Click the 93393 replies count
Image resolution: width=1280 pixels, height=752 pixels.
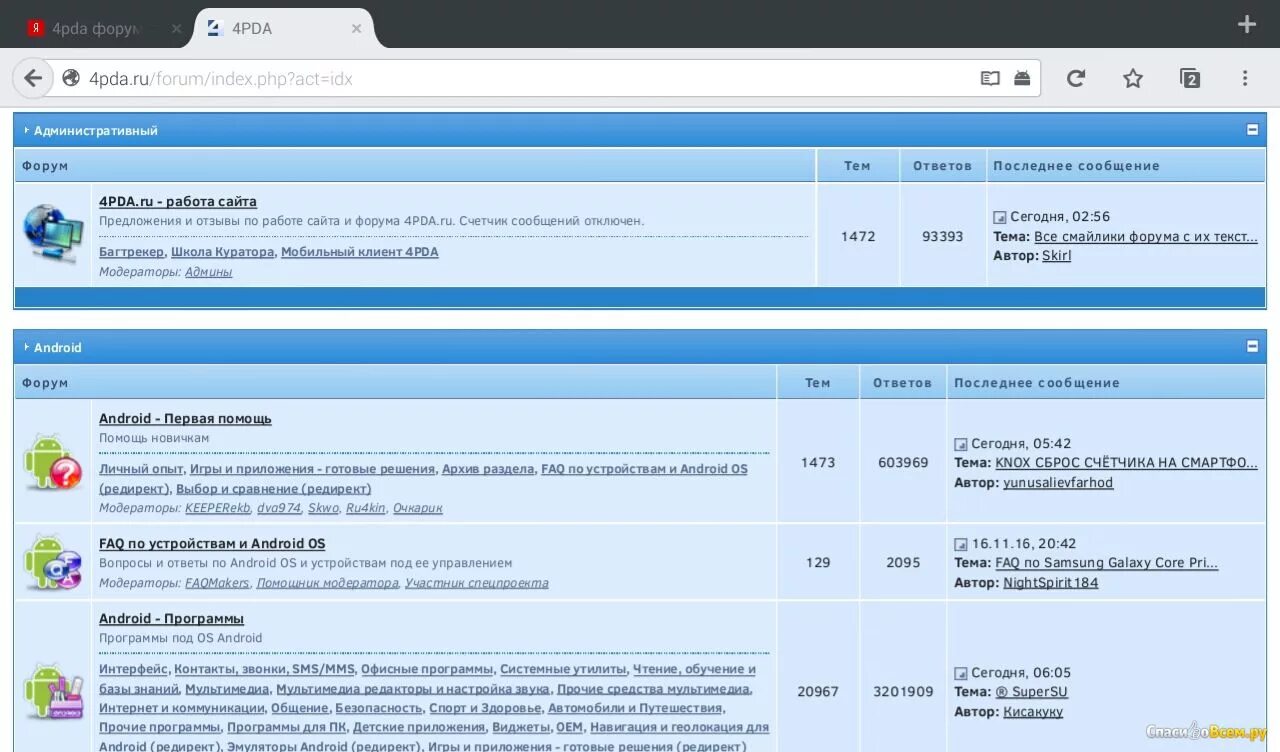[942, 236]
